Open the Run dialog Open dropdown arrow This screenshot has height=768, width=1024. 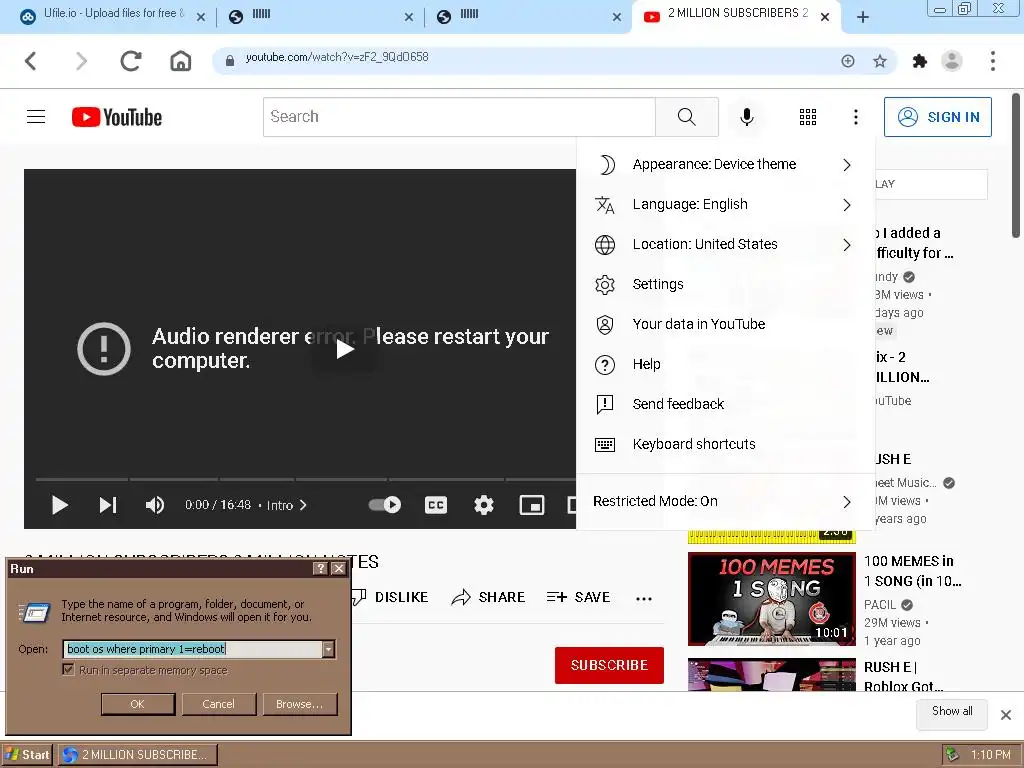[x=328, y=648]
